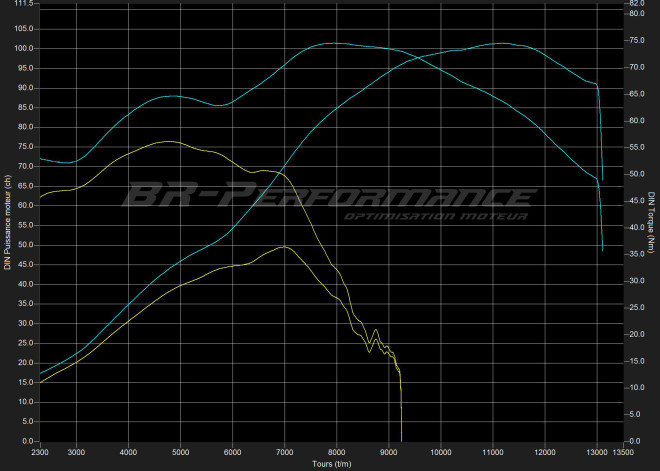This screenshot has height=471, width=660.
Task: Click the 82.0 top label on torque axis
Action: [x=636, y=4]
